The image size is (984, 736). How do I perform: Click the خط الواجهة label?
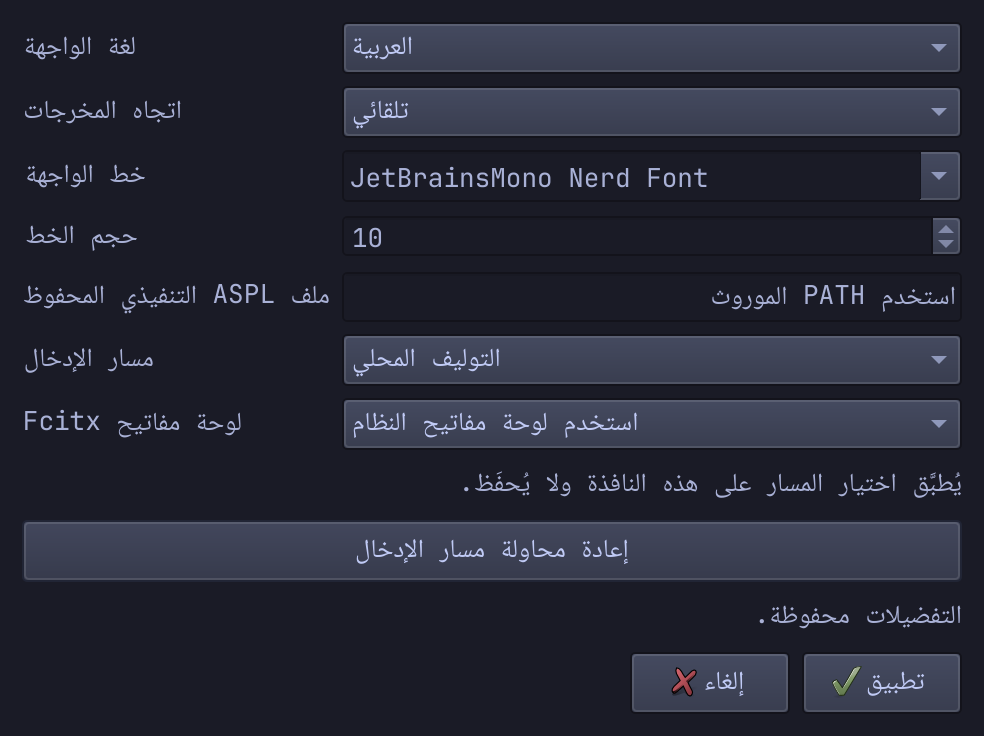(x=85, y=175)
